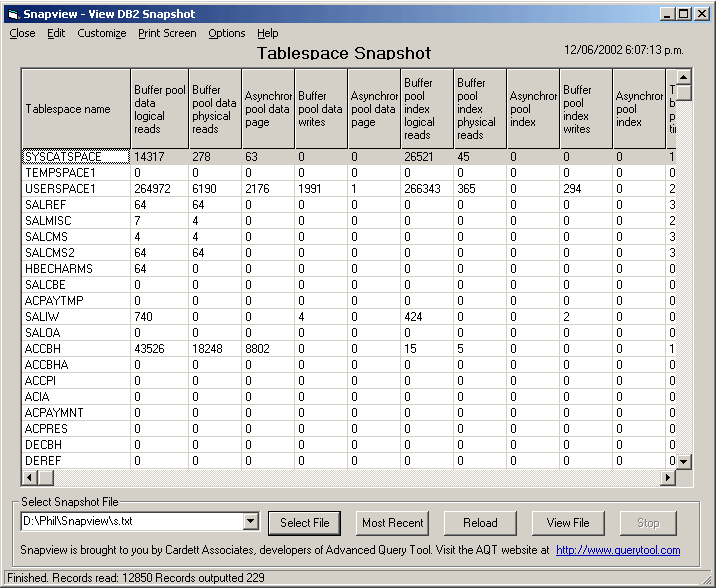Click the horizontal scrollbar left arrow
716x588 pixels.
click(30, 478)
